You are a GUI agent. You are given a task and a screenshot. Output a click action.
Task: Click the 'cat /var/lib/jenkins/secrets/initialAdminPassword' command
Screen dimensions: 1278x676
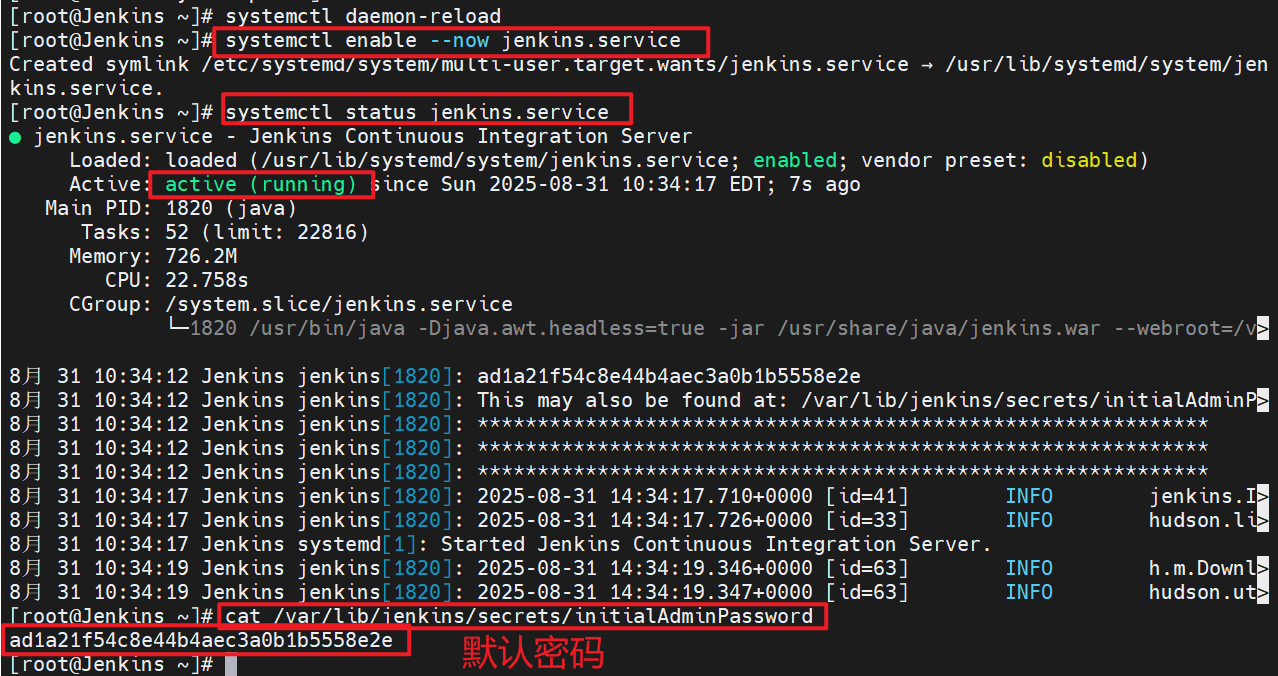[x=520, y=616]
